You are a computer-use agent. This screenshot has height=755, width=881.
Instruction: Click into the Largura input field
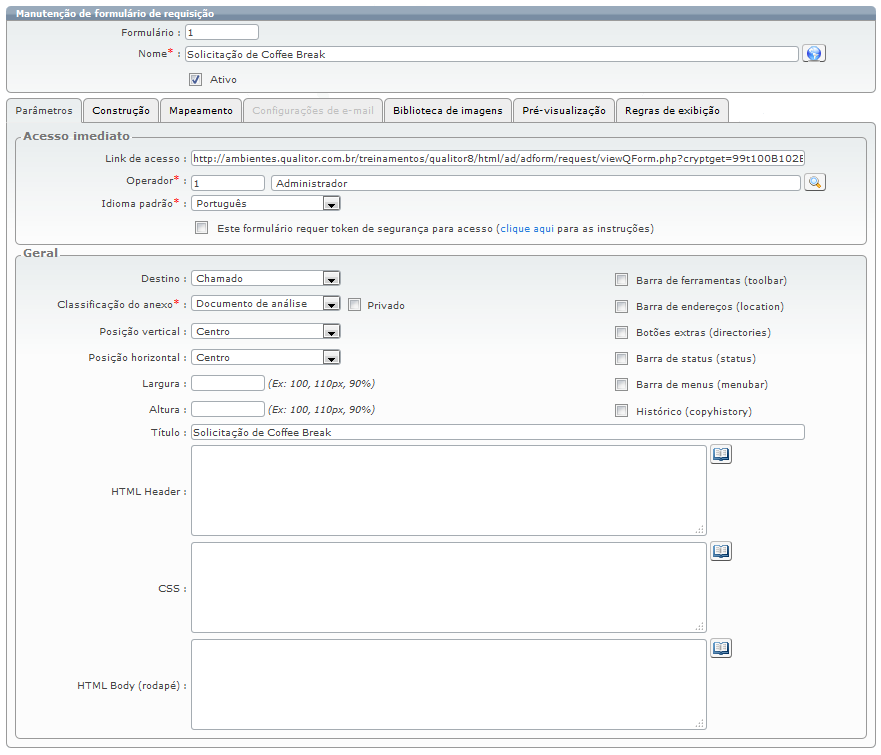228,382
